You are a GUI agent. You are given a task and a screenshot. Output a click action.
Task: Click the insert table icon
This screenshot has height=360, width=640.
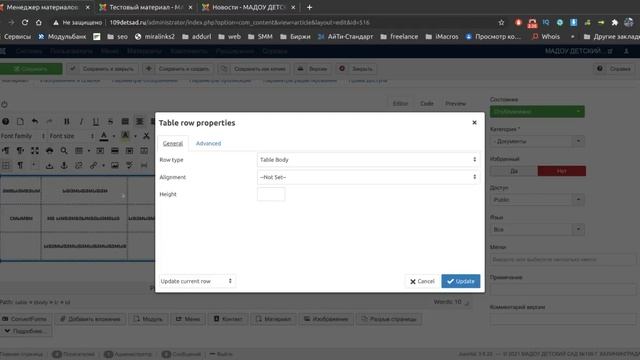point(79,151)
